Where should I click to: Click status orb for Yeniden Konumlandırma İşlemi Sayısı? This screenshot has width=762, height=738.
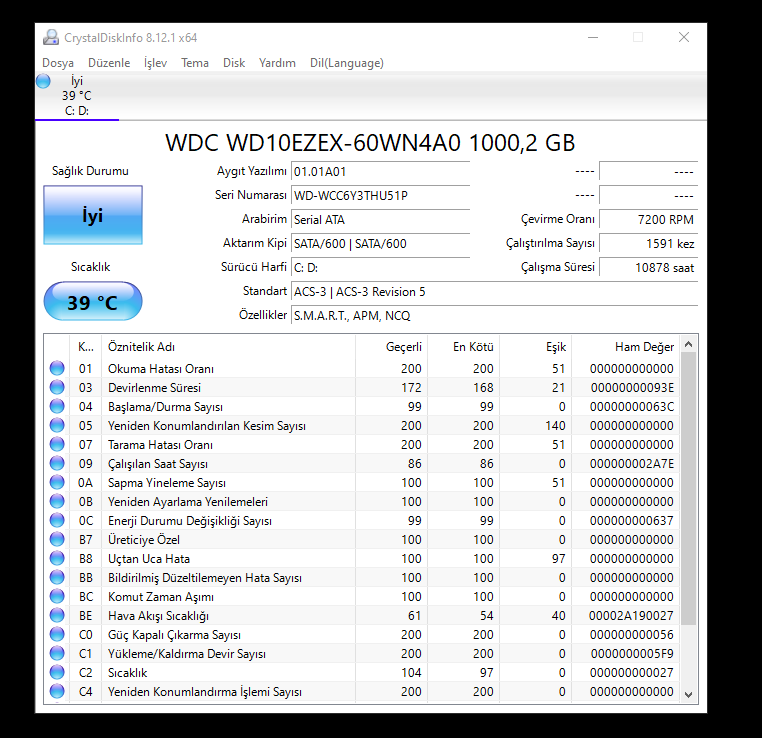[x=57, y=691]
